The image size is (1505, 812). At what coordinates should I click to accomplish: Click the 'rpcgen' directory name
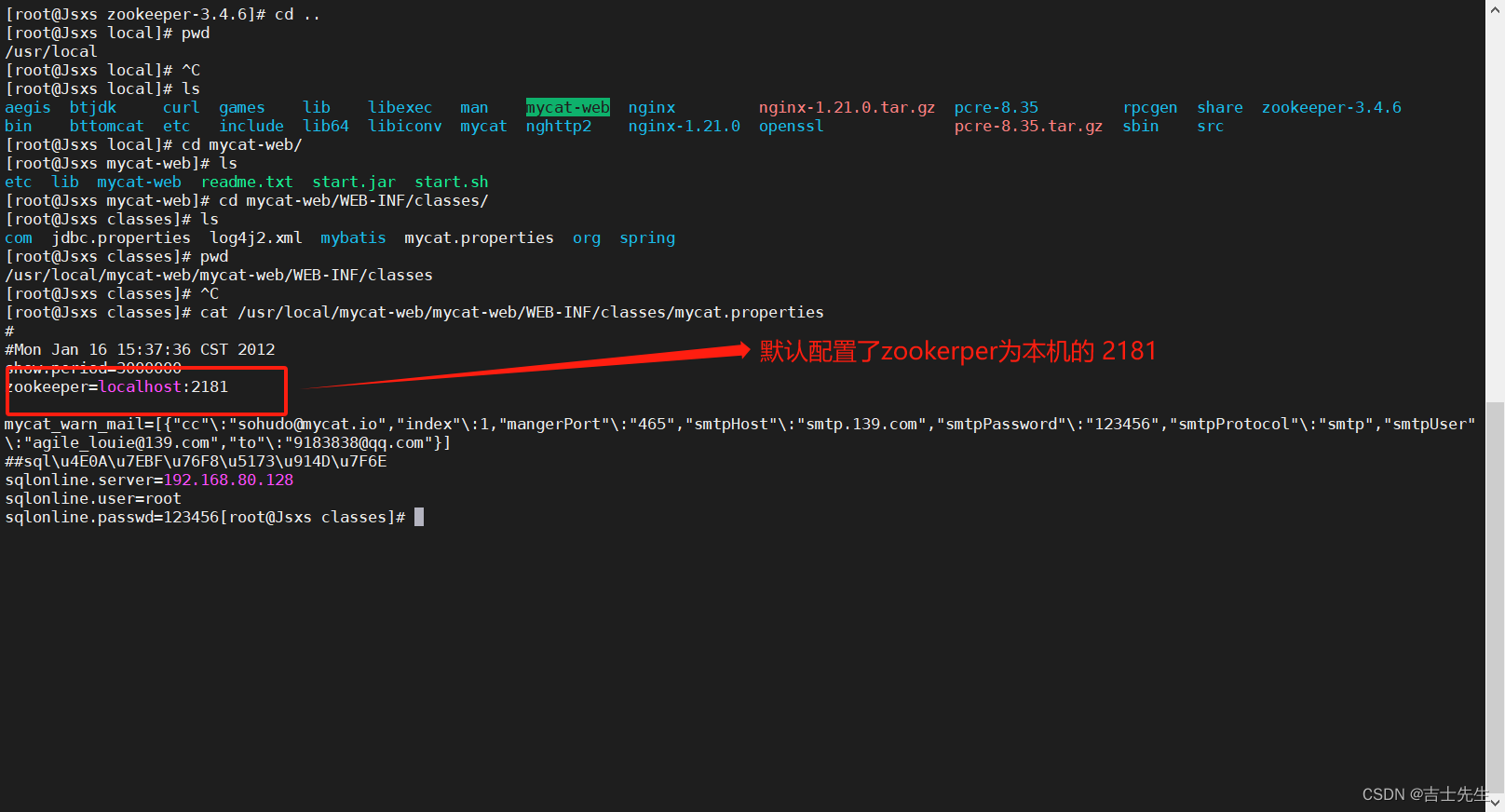coord(1150,108)
